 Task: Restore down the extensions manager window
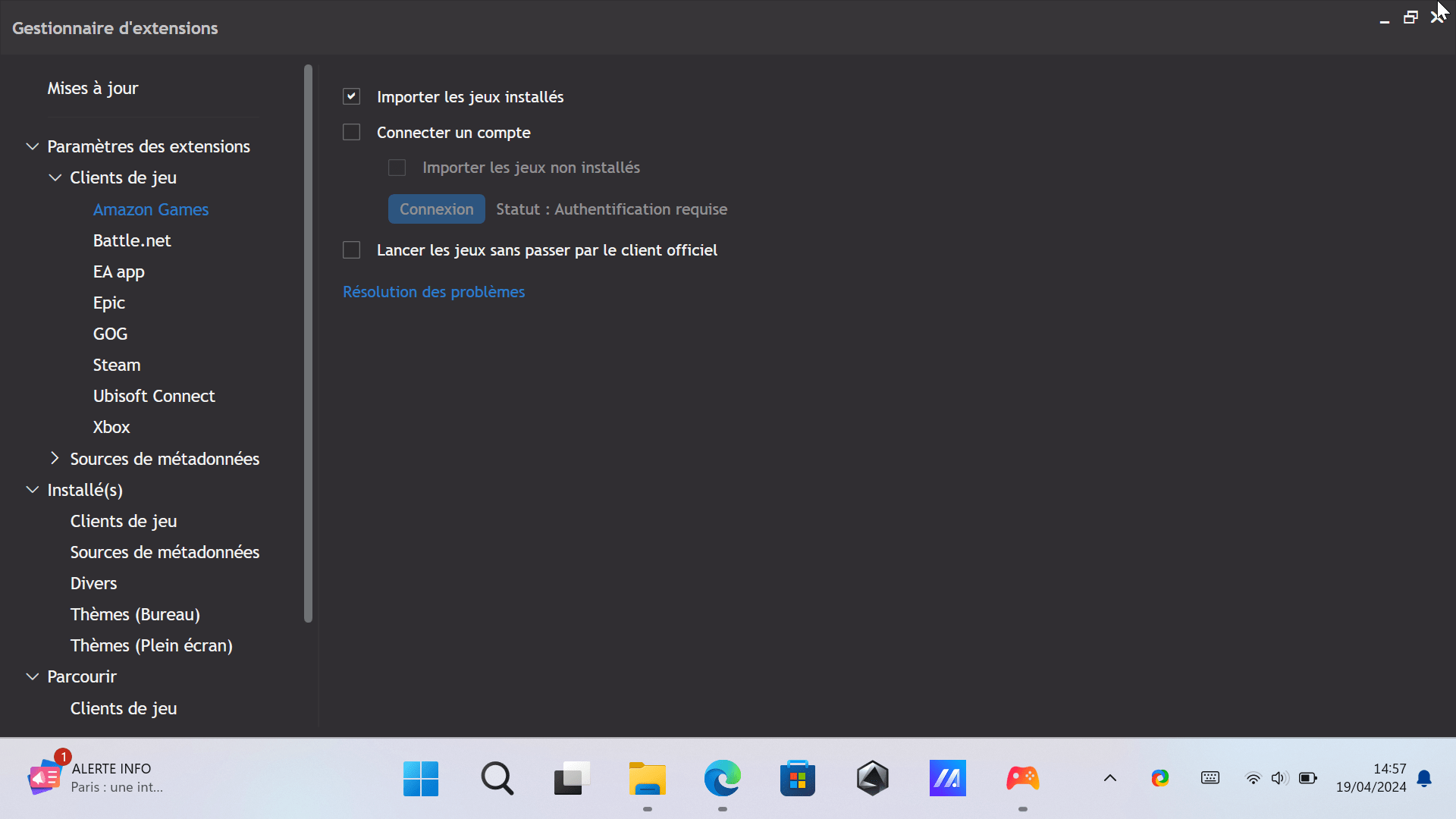point(1410,17)
